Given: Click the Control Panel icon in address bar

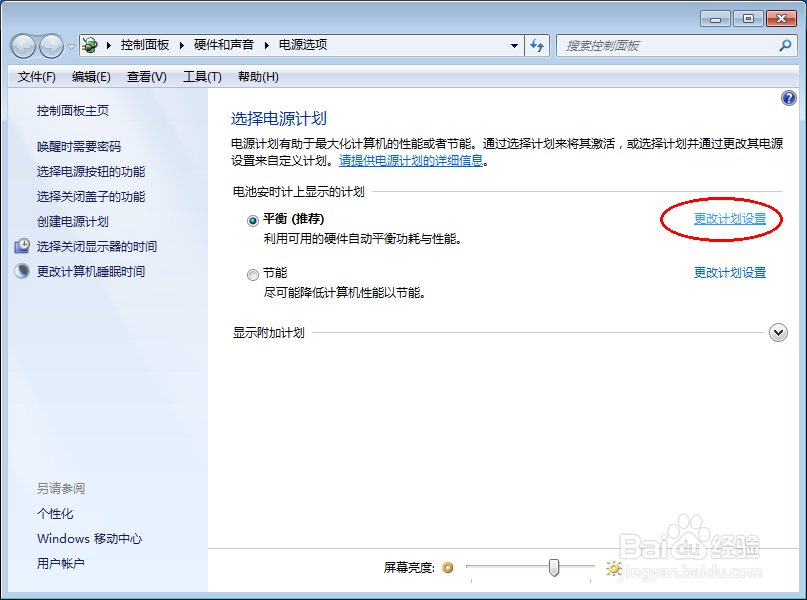Looking at the screenshot, I should coord(90,45).
